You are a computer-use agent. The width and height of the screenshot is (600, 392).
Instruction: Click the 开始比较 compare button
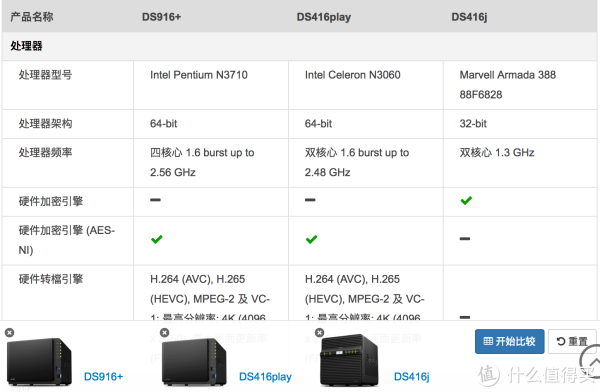tap(509, 341)
